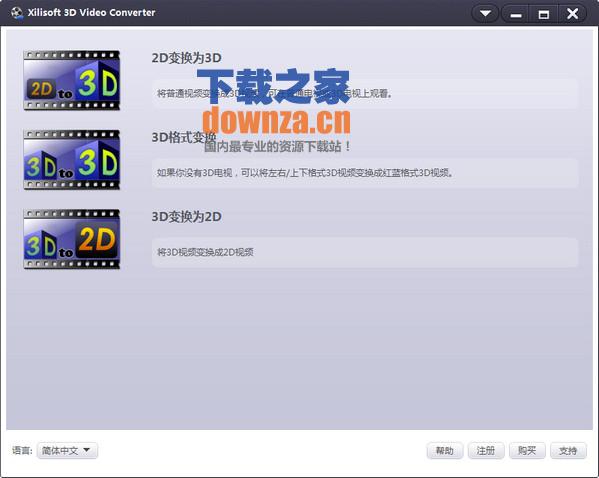Select the 3D变换为2D heading
This screenshot has height=478, width=599.
(186, 217)
